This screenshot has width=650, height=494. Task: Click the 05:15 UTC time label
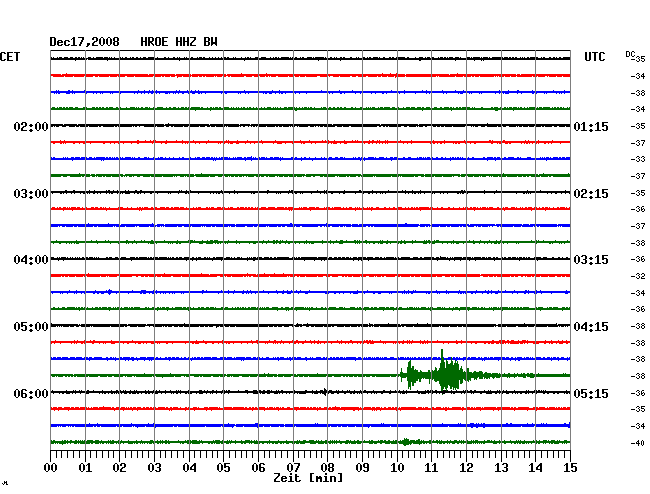(x=591, y=393)
